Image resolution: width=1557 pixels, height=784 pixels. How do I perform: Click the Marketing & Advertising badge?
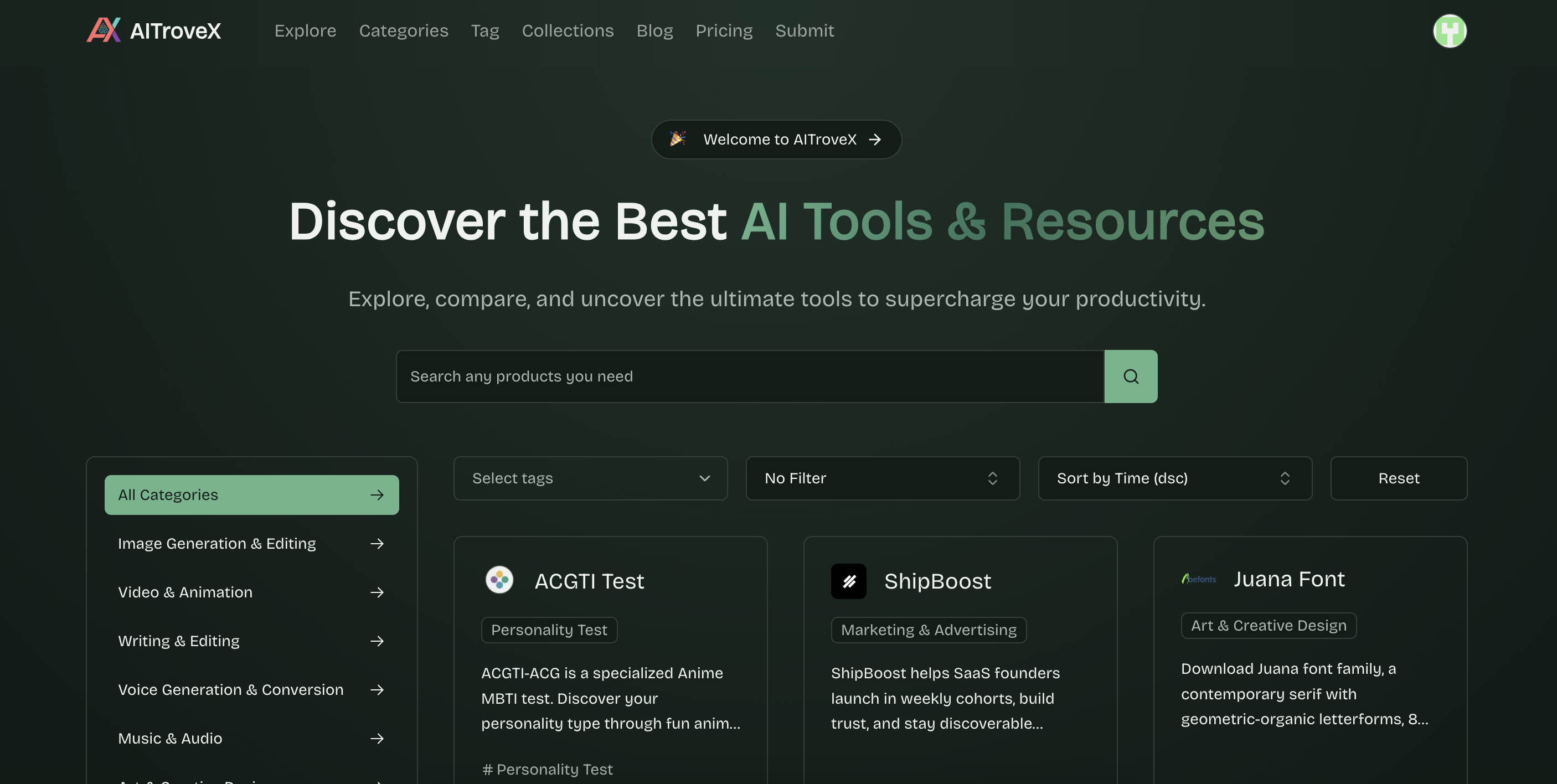pyautogui.click(x=929, y=630)
